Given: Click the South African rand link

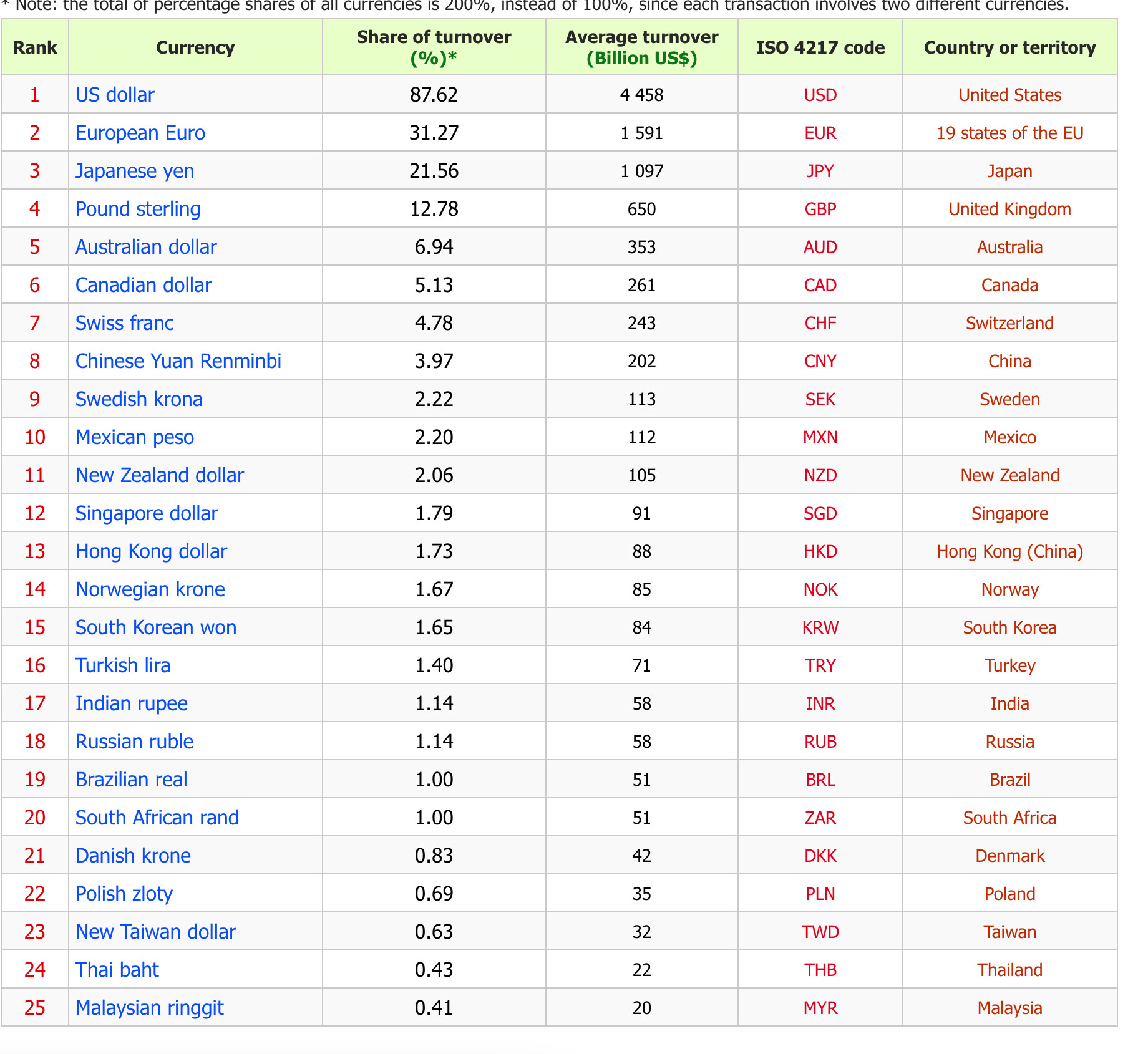Looking at the screenshot, I should click(157, 818).
